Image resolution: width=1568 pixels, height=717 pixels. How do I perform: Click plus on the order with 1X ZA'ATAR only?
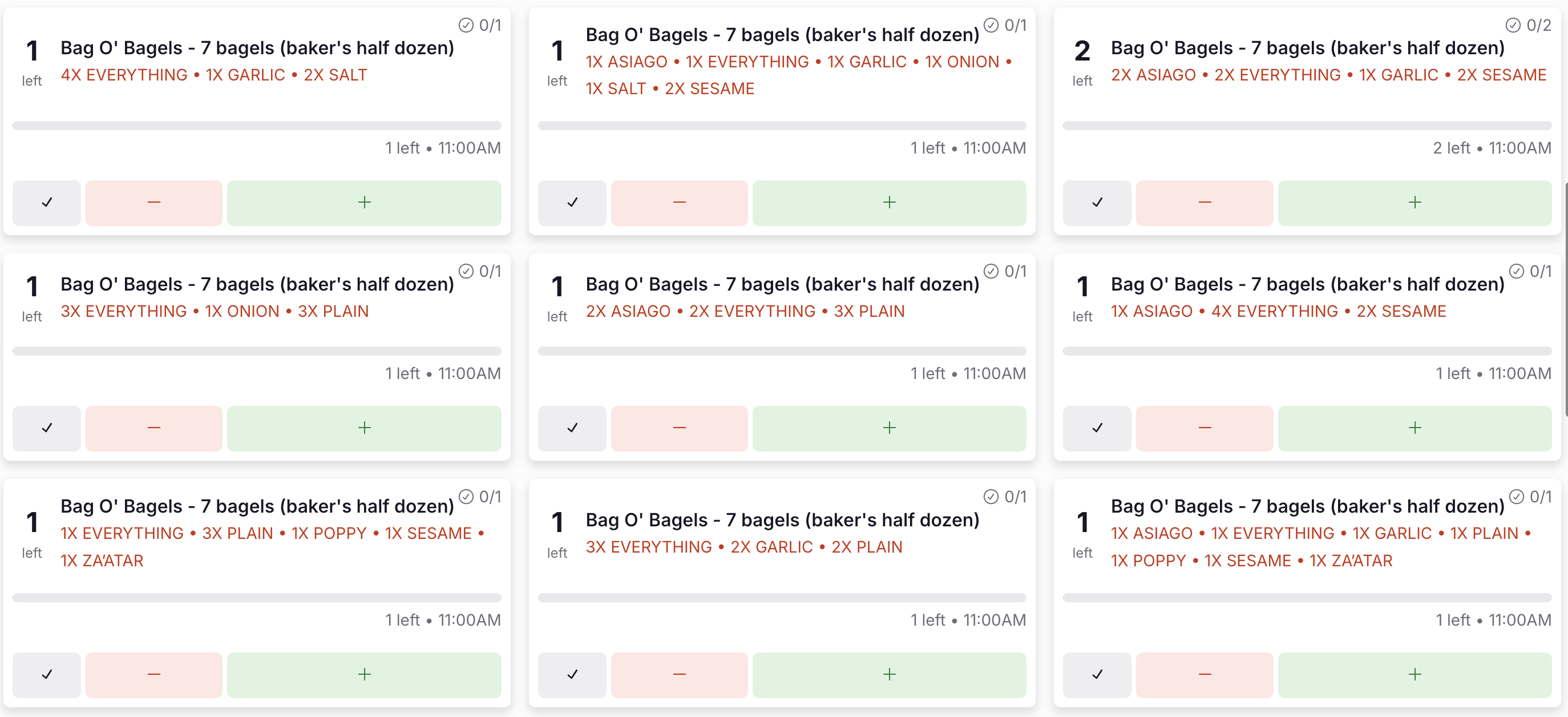pyautogui.click(x=364, y=674)
